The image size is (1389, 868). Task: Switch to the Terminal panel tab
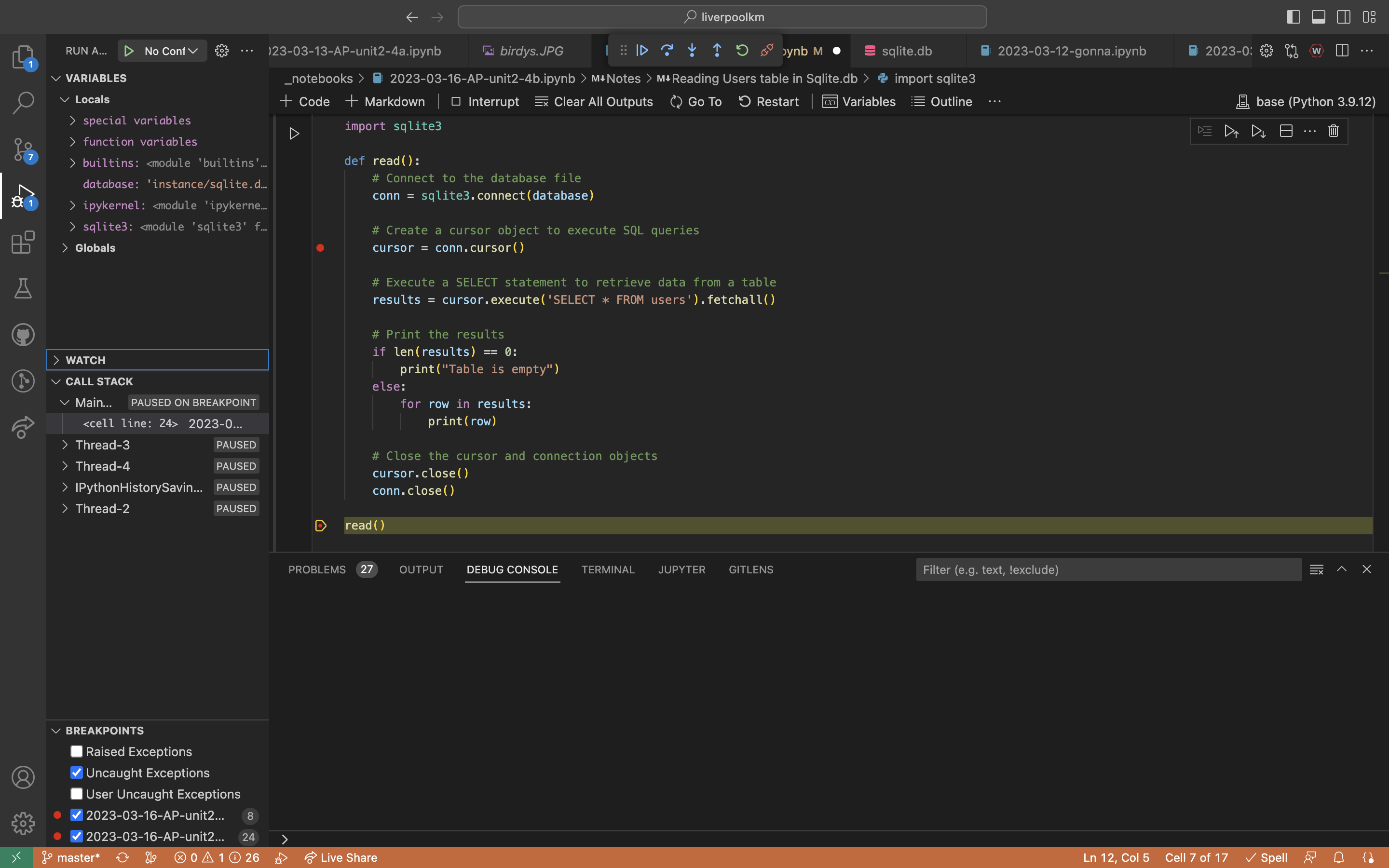click(x=607, y=570)
